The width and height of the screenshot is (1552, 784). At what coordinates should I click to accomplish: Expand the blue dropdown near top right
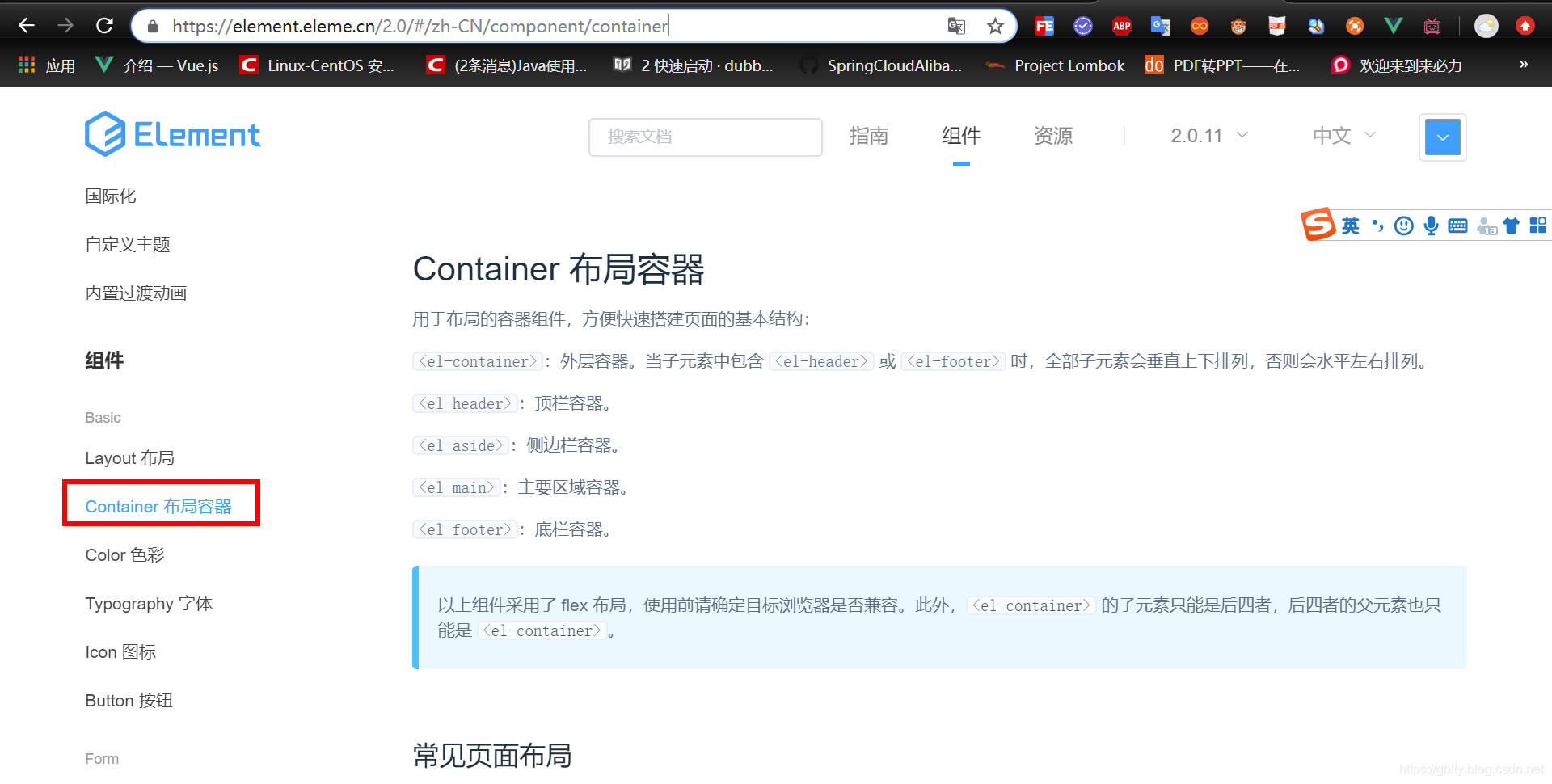[1443, 137]
